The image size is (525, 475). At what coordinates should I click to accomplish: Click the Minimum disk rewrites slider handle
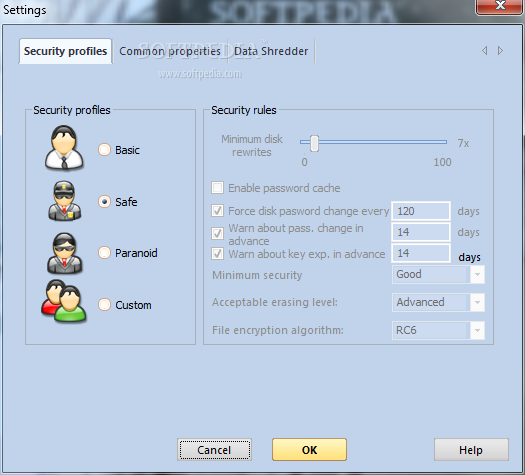point(314,143)
